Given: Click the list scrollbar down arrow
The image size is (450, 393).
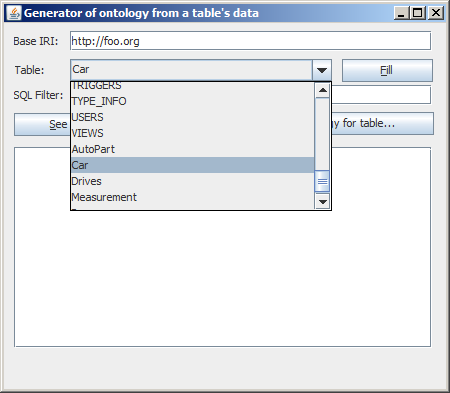Looking at the screenshot, I should click(x=322, y=201).
